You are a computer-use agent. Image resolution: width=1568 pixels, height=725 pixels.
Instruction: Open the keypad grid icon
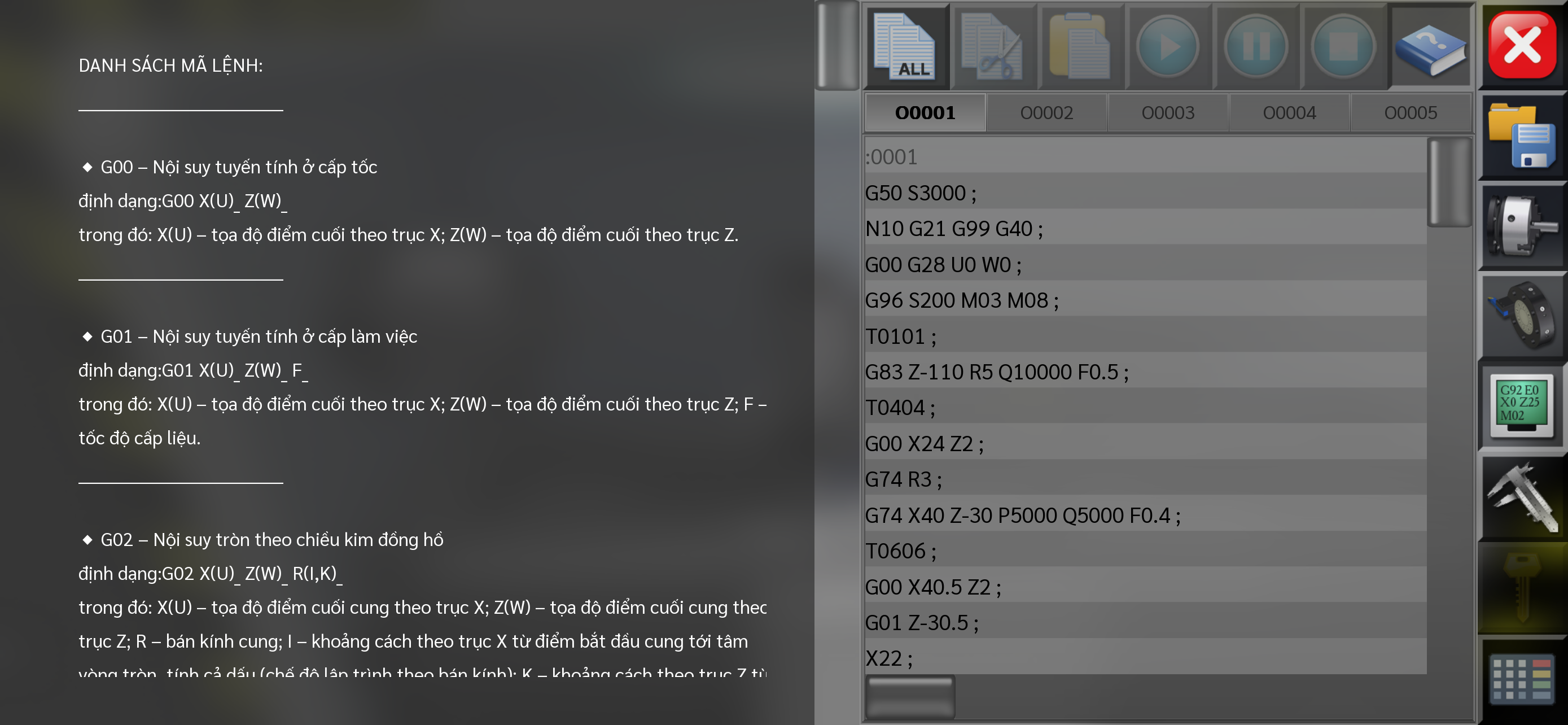(1523, 679)
